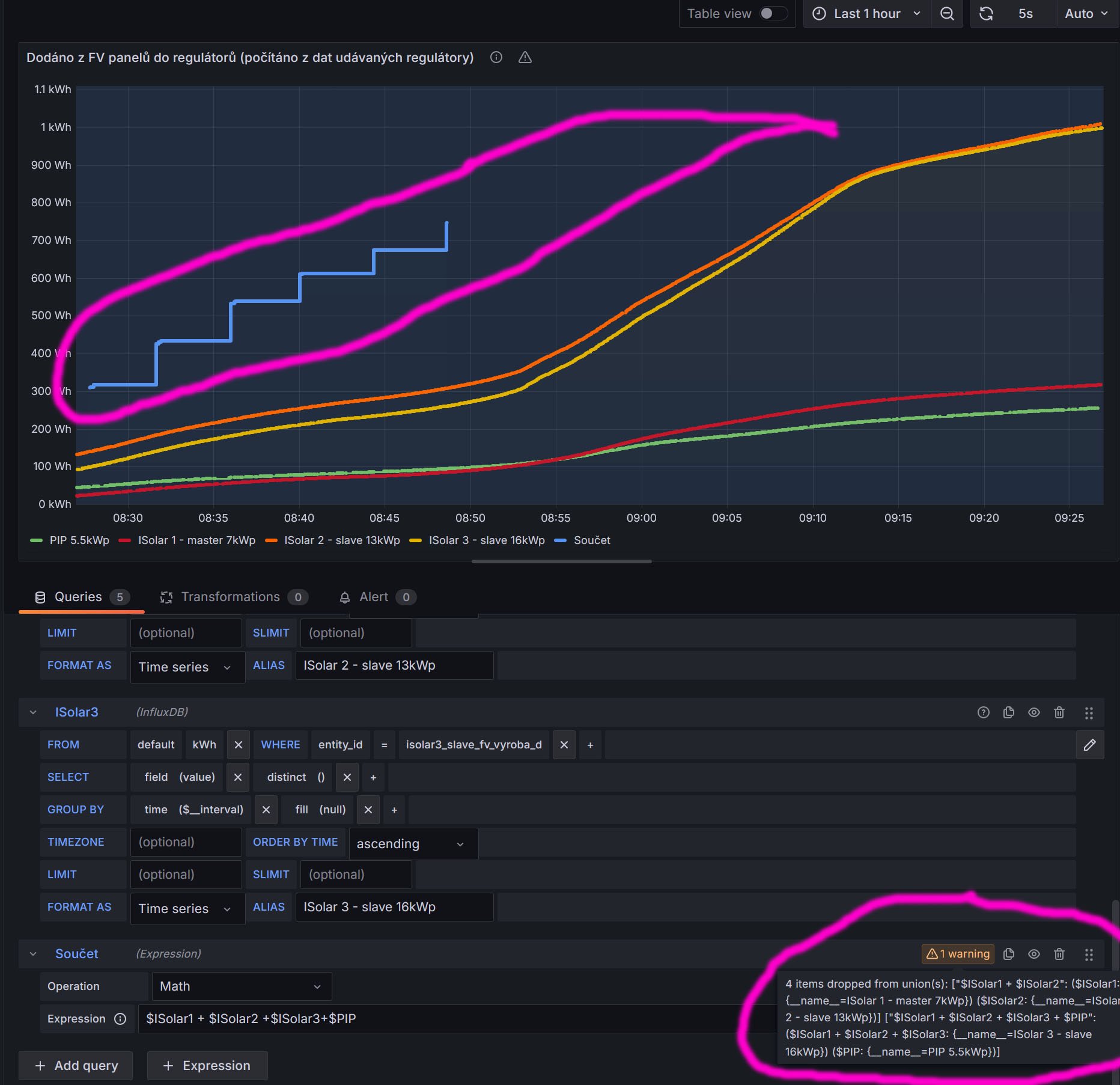Image resolution: width=1120 pixels, height=1085 pixels.
Task: Refresh the dashboard with the refresh icon
Action: pos(986,14)
